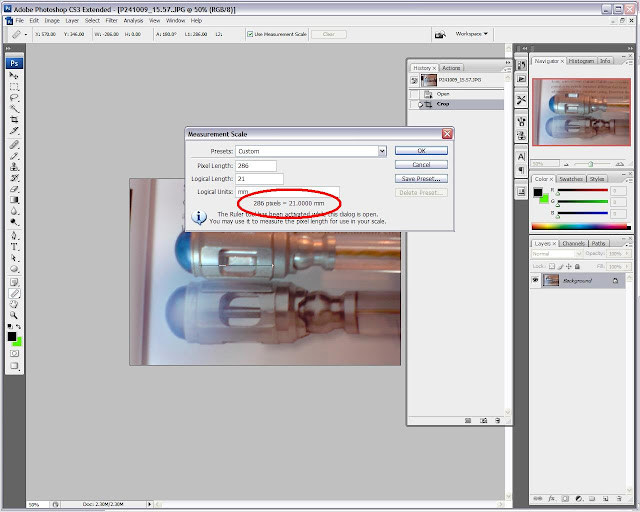Open the Filter menu
Viewport: 640px width, 512px height.
111,20
